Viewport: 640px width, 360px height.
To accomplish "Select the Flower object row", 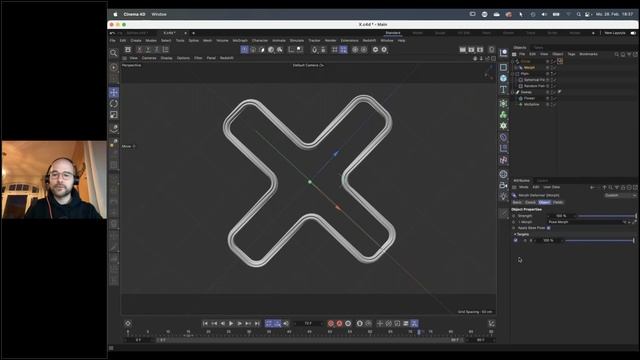I will (529, 98).
